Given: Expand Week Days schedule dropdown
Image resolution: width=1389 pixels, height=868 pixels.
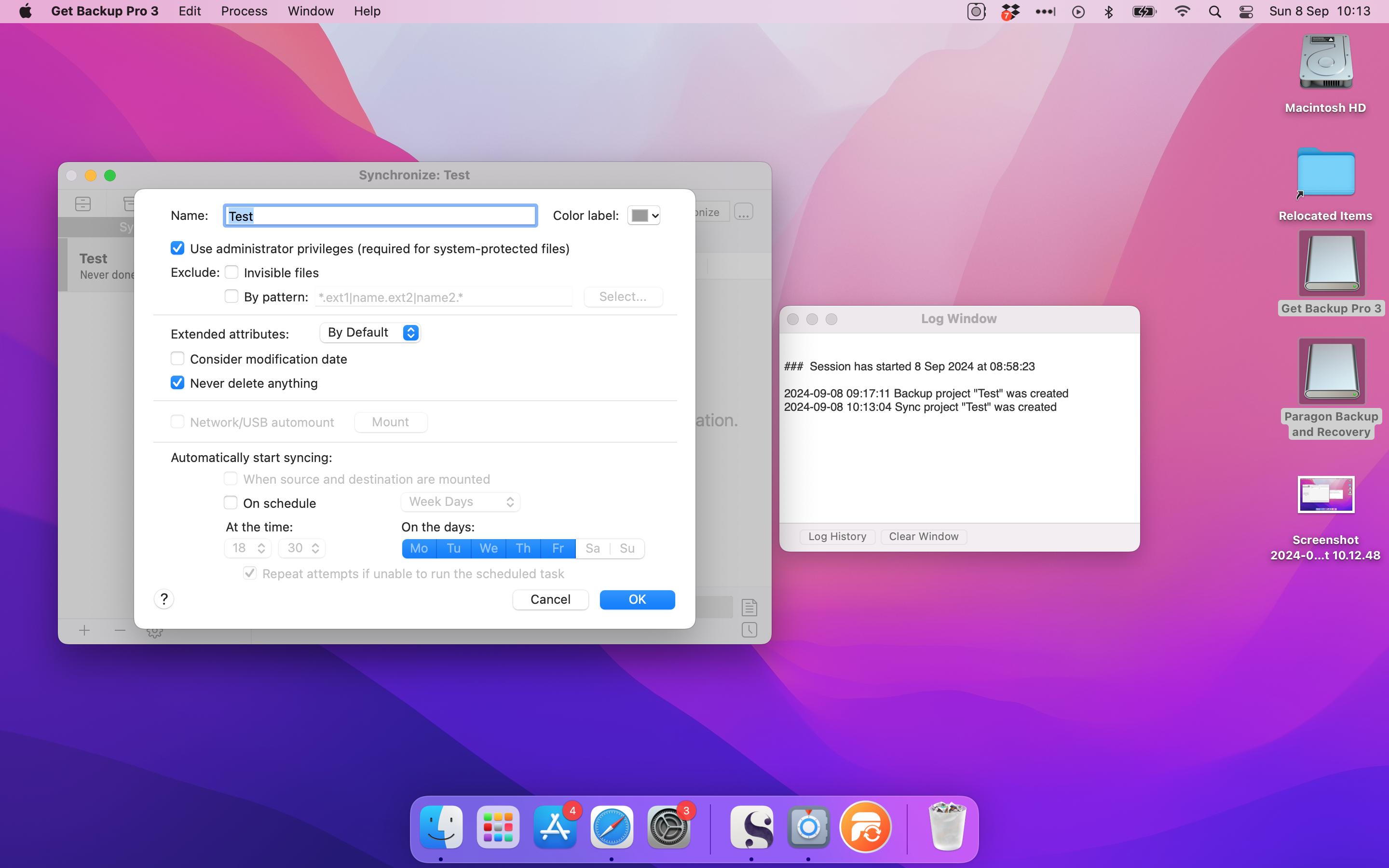Looking at the screenshot, I should [x=459, y=502].
